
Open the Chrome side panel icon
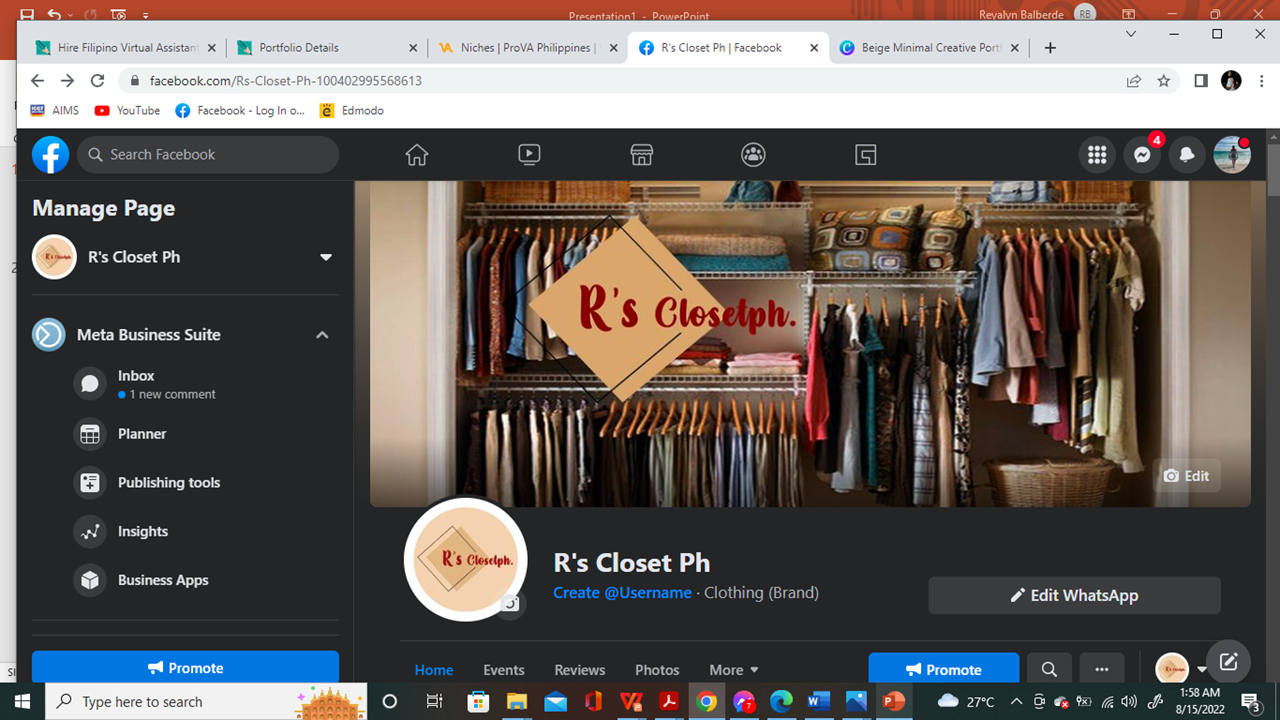pyautogui.click(x=1201, y=81)
